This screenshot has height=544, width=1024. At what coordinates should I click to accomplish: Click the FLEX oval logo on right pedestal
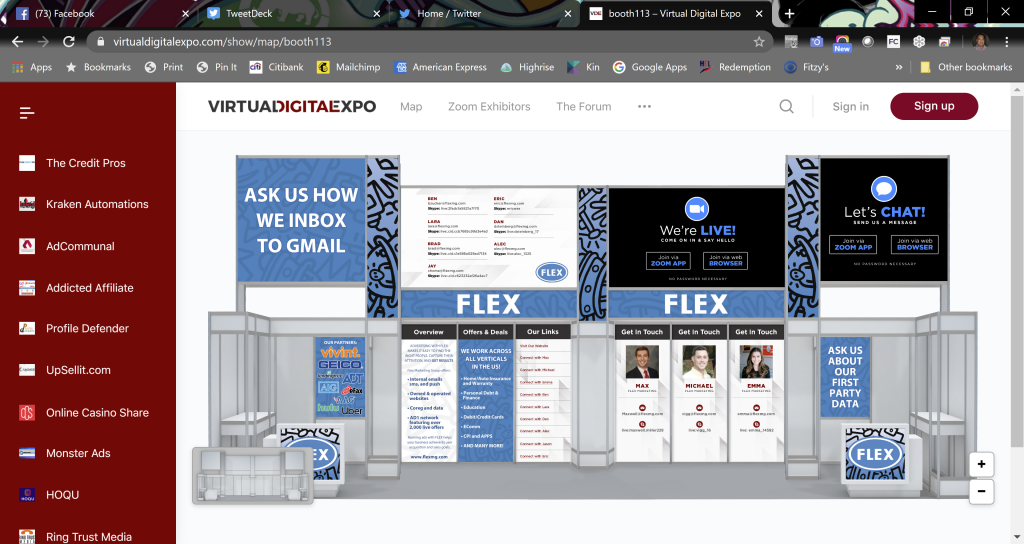click(x=875, y=455)
